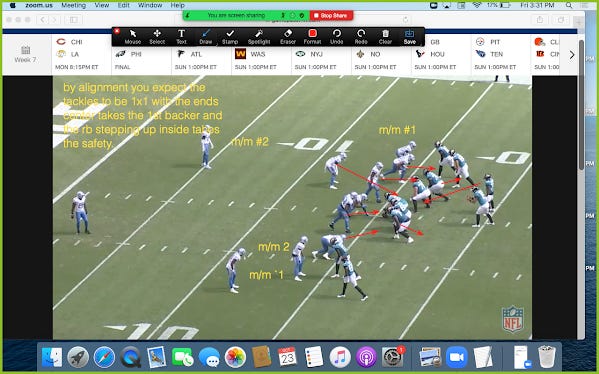This screenshot has height=374, width=599.
Task: Select the Eraser tool
Action: (x=288, y=37)
